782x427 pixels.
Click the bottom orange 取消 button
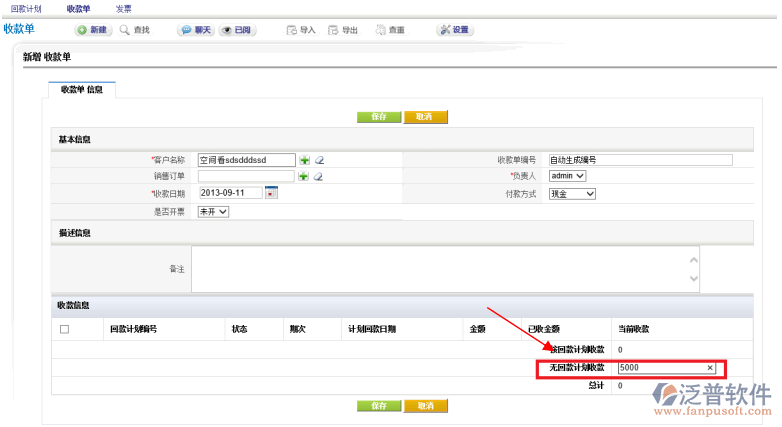[x=426, y=406]
